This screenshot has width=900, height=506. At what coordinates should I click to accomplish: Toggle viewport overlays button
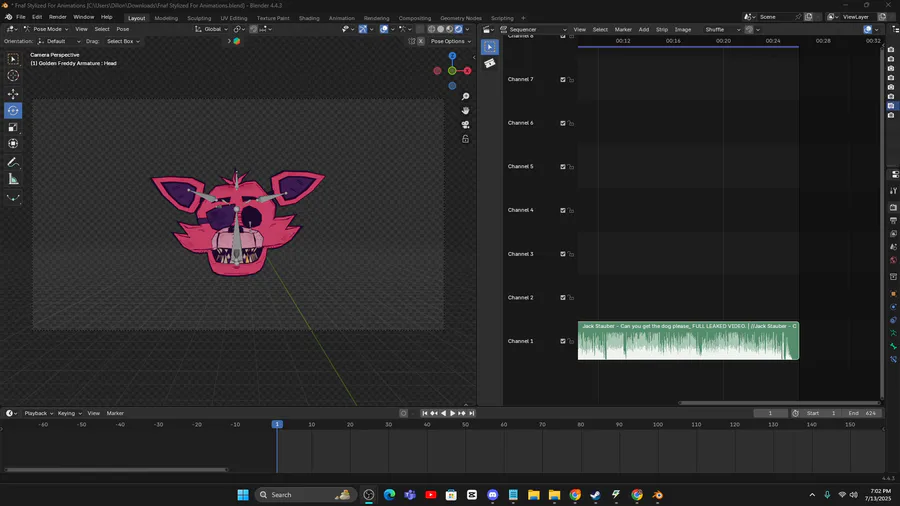pos(384,29)
